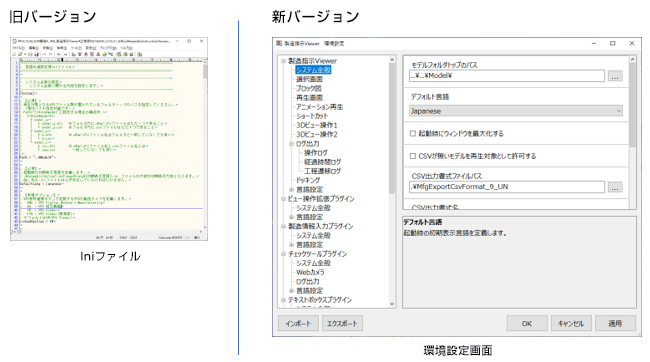
Task: Select システム全般 under ビュー操作拡張プラグイン
Action: pyautogui.click(x=313, y=208)
